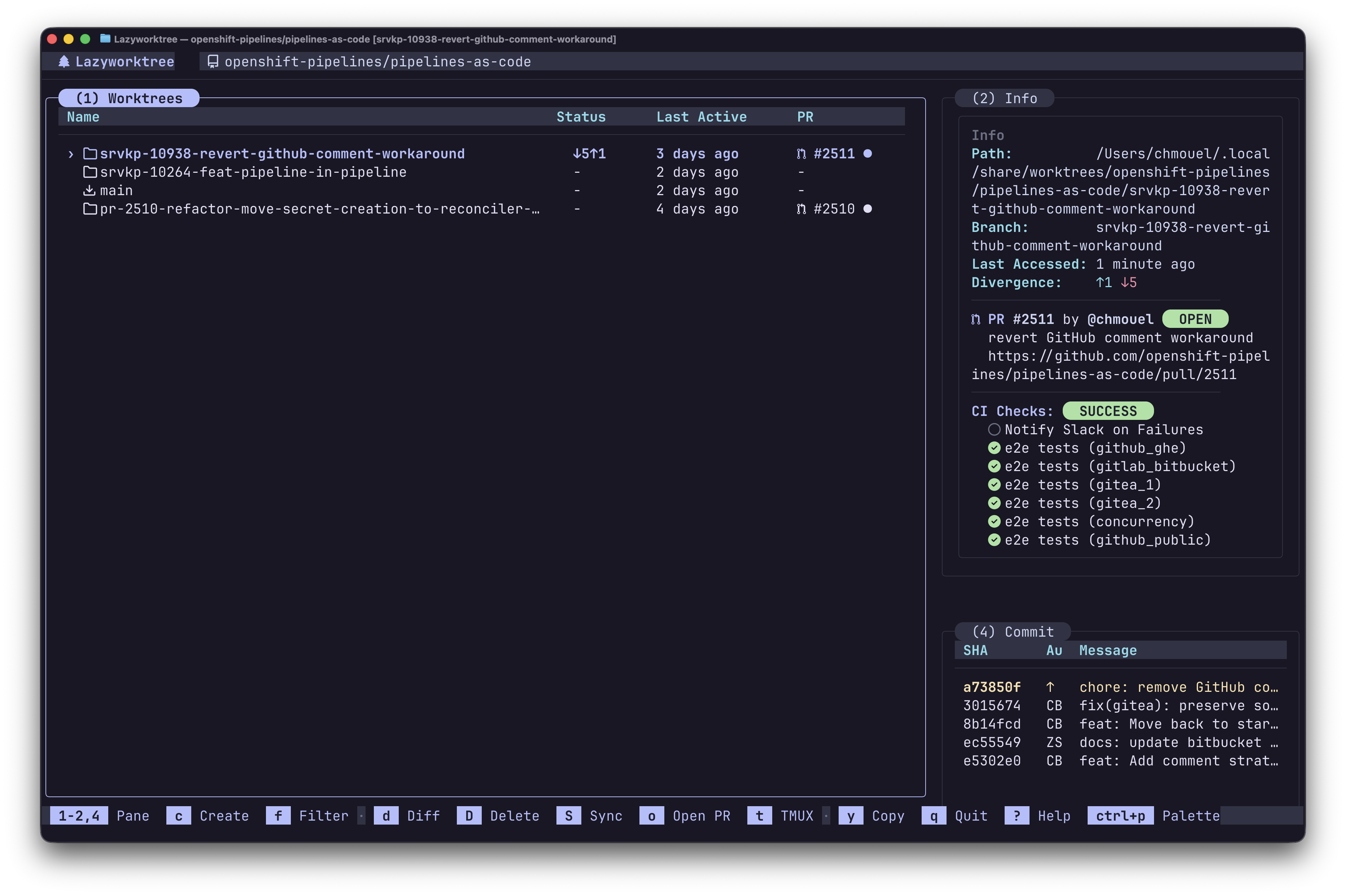Click the PR merge icon for #2511
1346x896 pixels.
pyautogui.click(x=801, y=153)
